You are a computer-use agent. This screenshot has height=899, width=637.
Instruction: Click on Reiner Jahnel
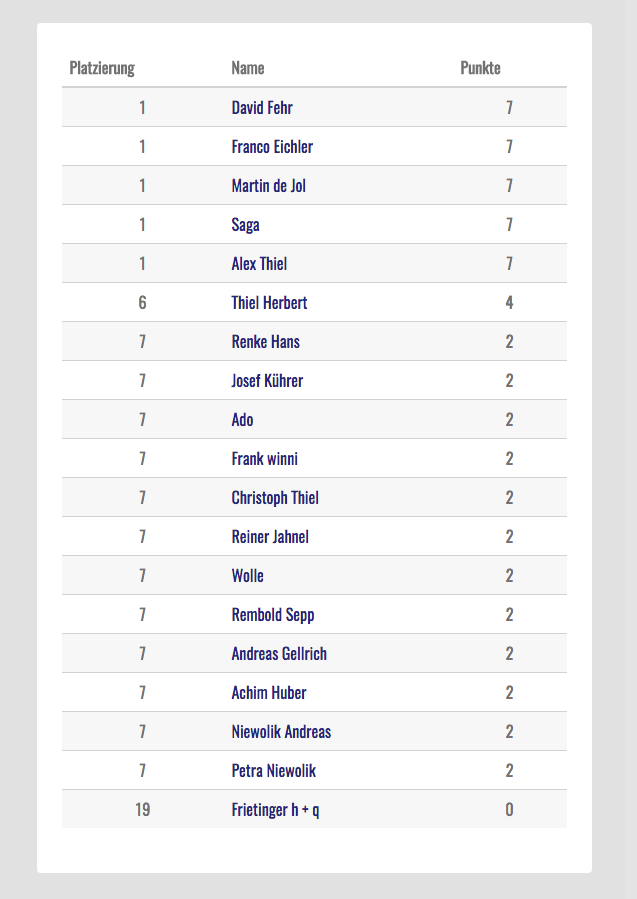point(270,537)
